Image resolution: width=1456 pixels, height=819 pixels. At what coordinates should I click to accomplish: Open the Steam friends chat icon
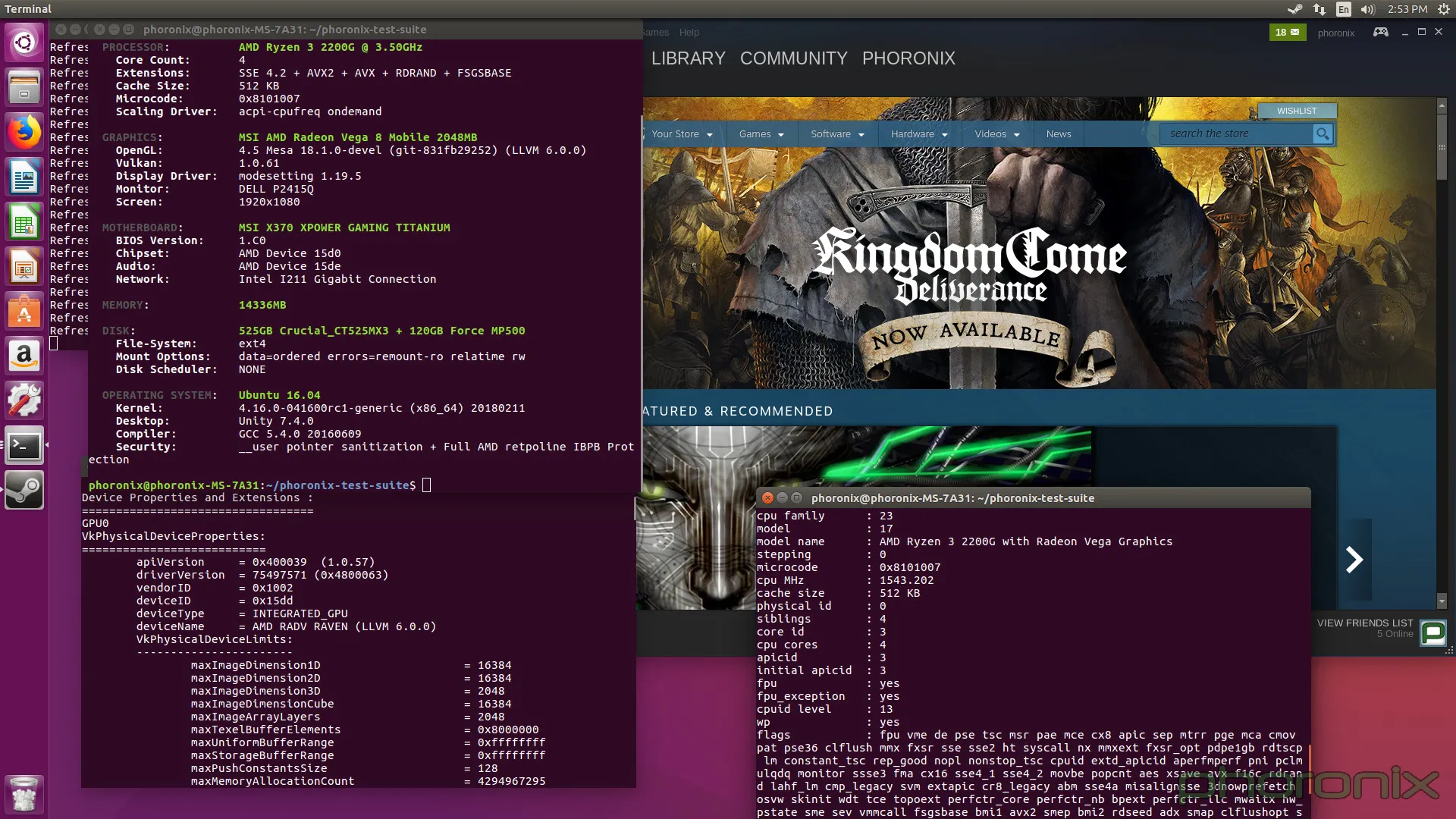click(1433, 632)
